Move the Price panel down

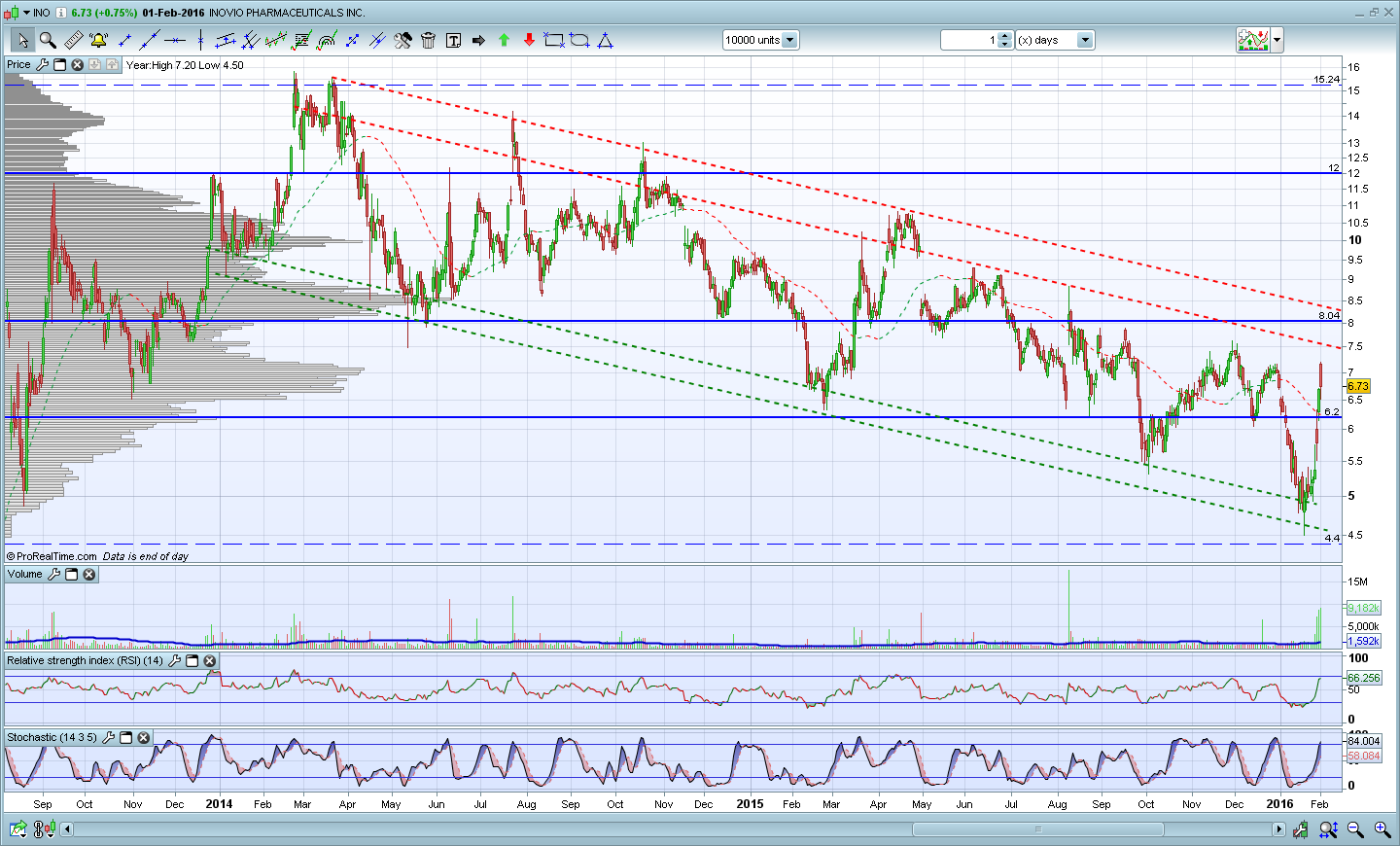tap(94, 65)
